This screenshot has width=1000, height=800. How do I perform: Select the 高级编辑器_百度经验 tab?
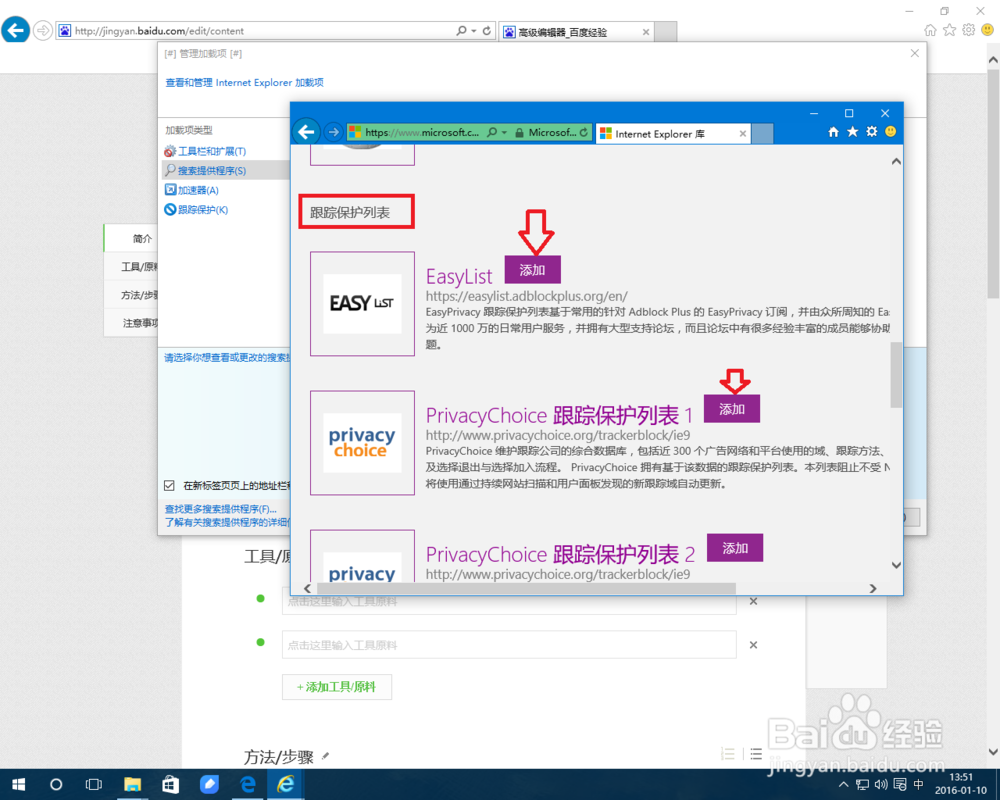coord(575,31)
